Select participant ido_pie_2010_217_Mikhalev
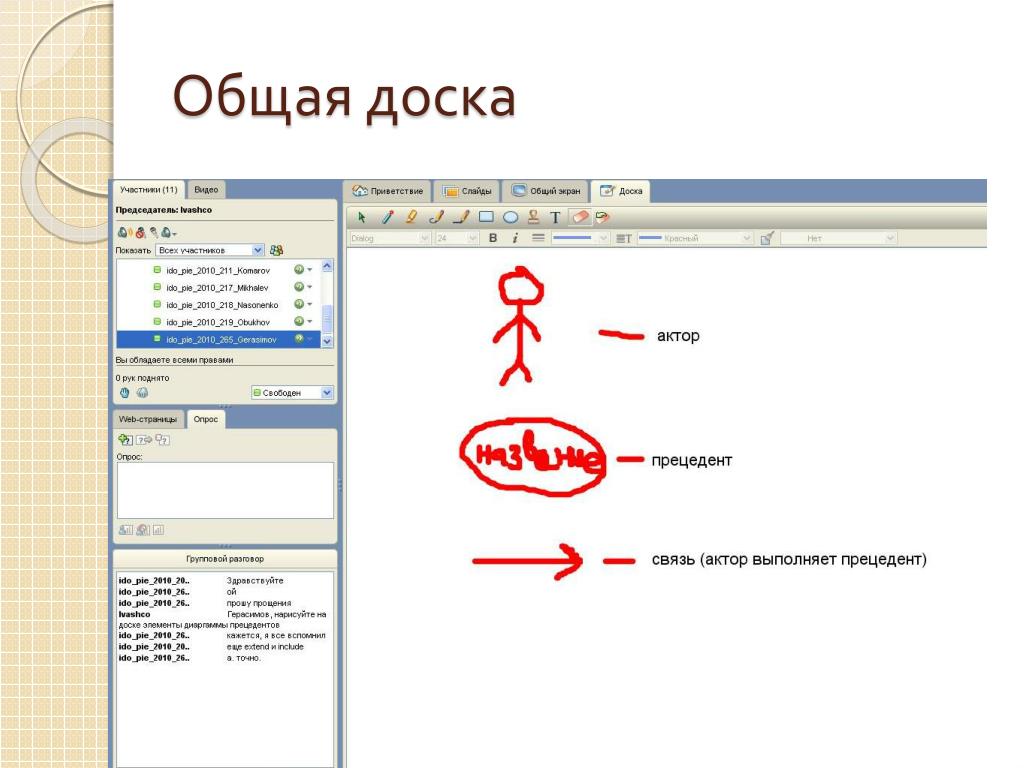The width and height of the screenshot is (1024, 768). [218, 287]
